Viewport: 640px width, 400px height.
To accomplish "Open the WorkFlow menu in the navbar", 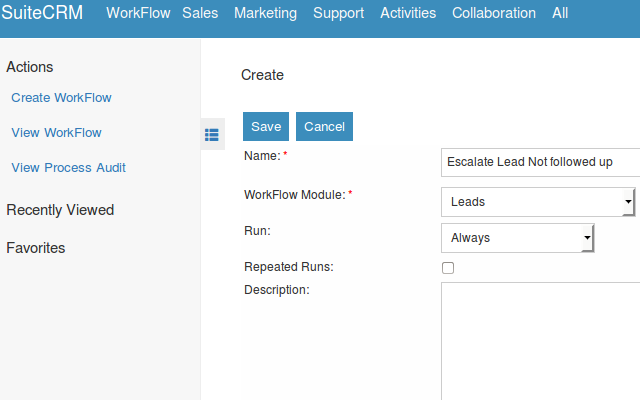I will pos(138,13).
